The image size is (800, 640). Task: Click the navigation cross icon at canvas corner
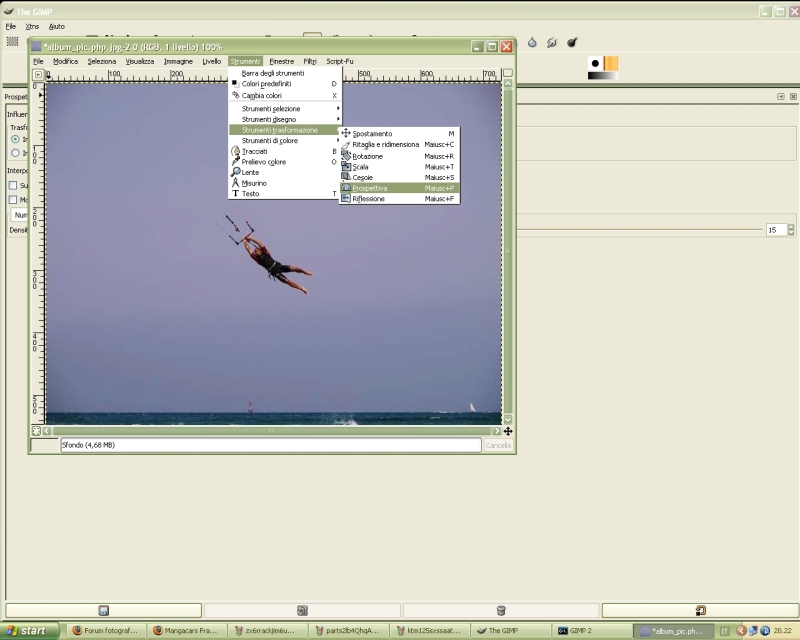pyautogui.click(x=508, y=431)
